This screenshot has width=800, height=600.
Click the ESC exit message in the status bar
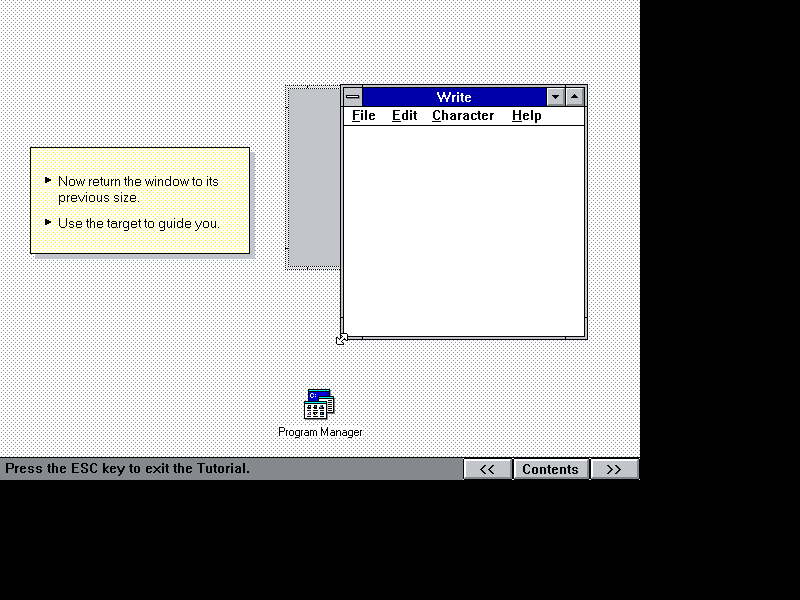click(128, 468)
